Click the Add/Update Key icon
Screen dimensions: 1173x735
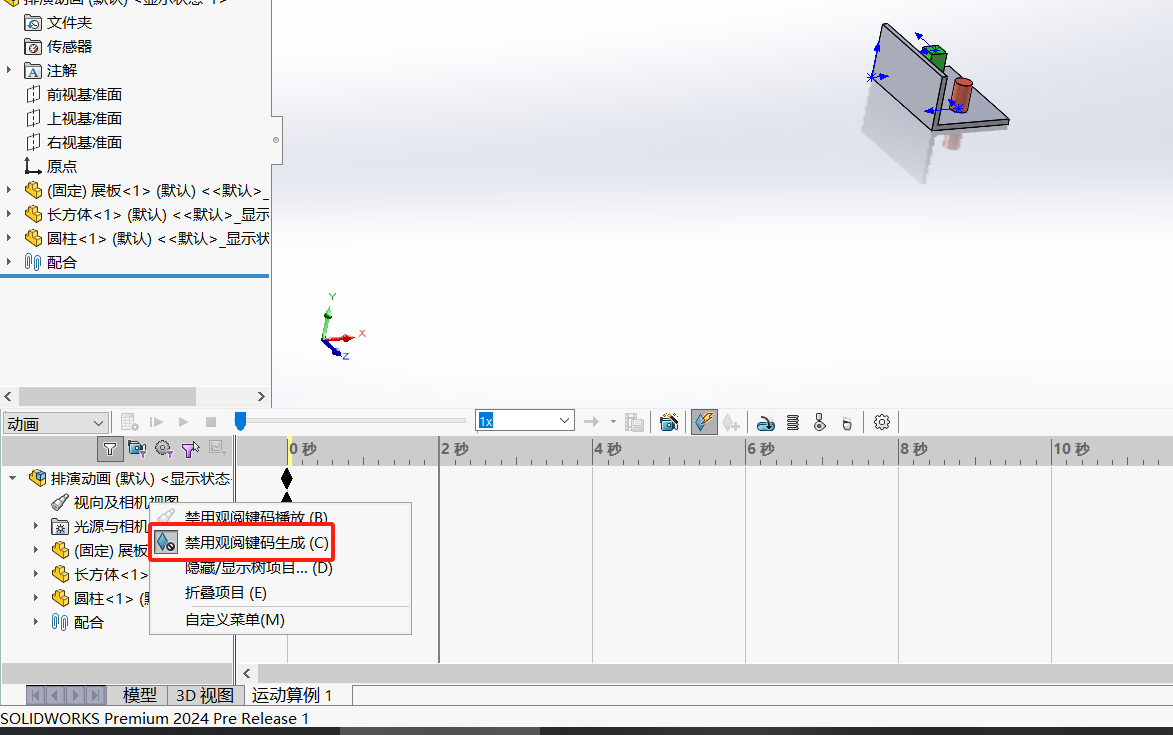pos(731,422)
